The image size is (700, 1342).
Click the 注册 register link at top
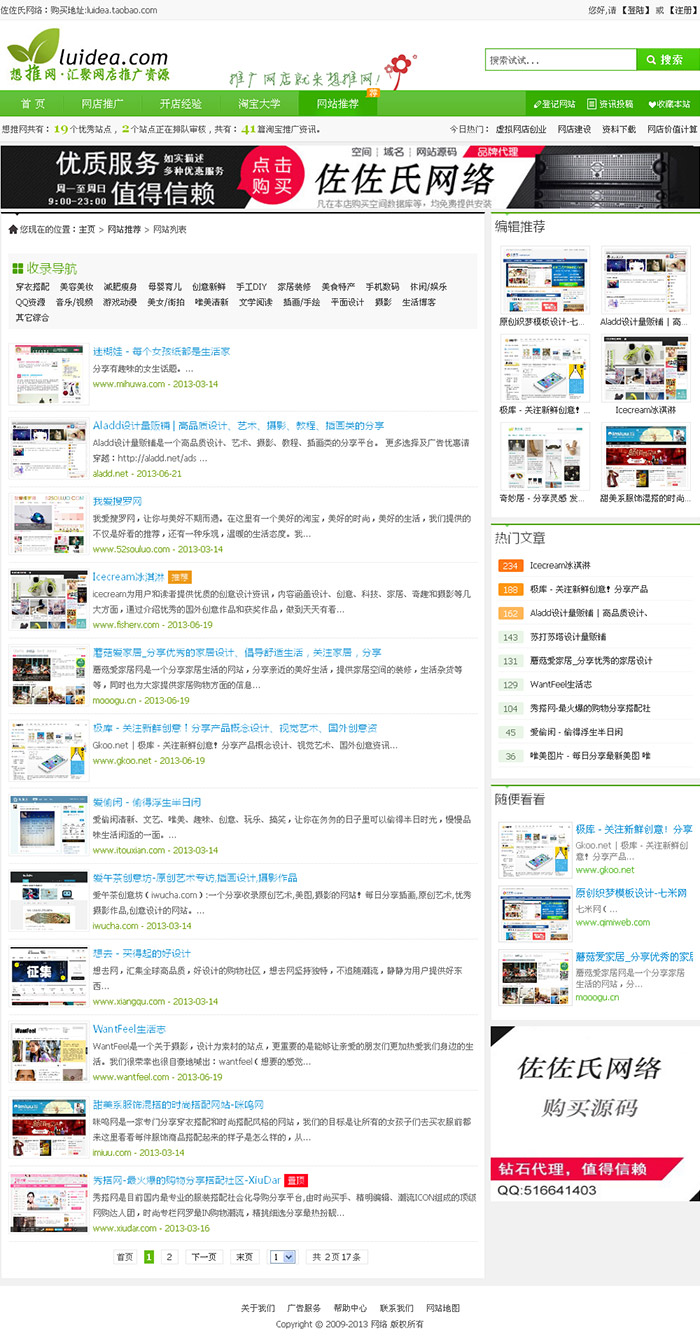682,10
